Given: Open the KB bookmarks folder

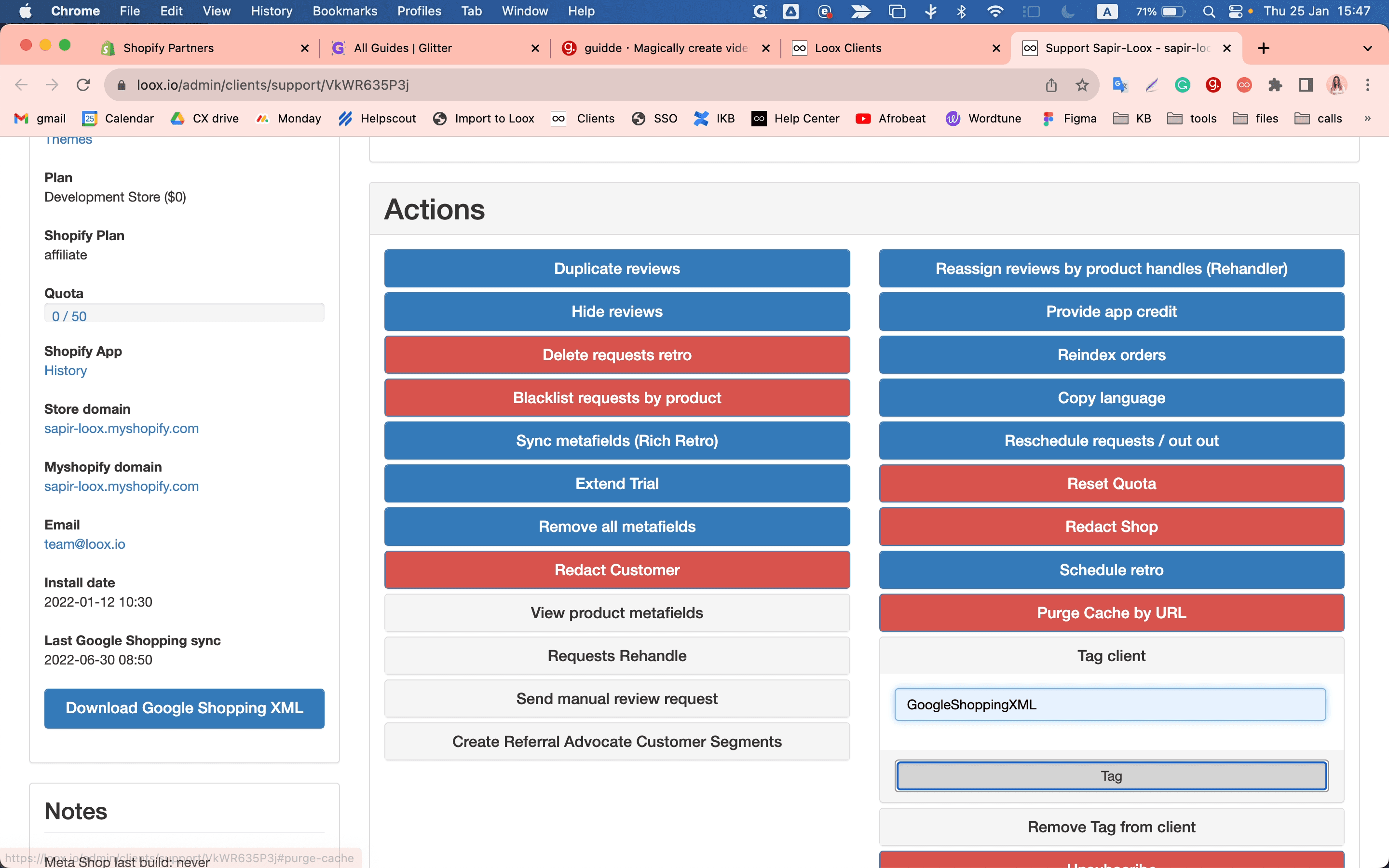Looking at the screenshot, I should 1132,118.
